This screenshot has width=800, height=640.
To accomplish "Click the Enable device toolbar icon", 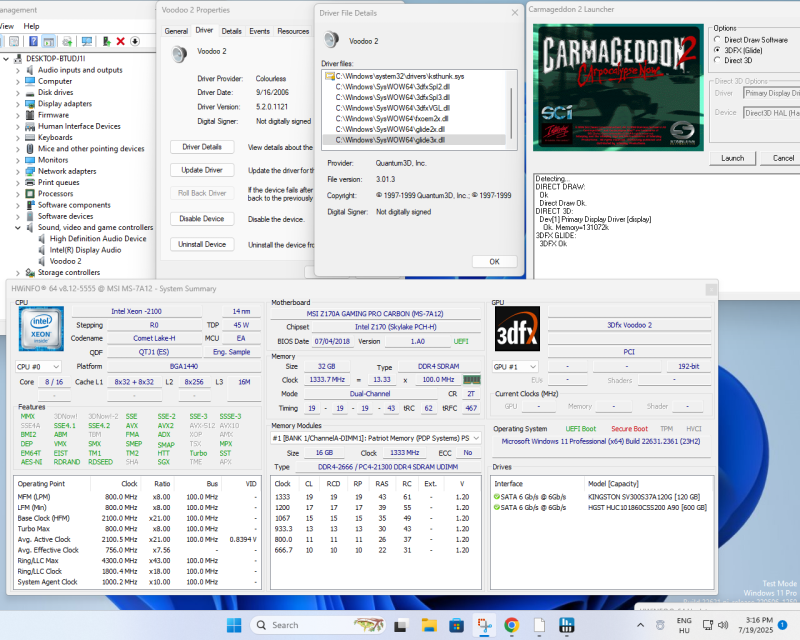I will point(106,41).
